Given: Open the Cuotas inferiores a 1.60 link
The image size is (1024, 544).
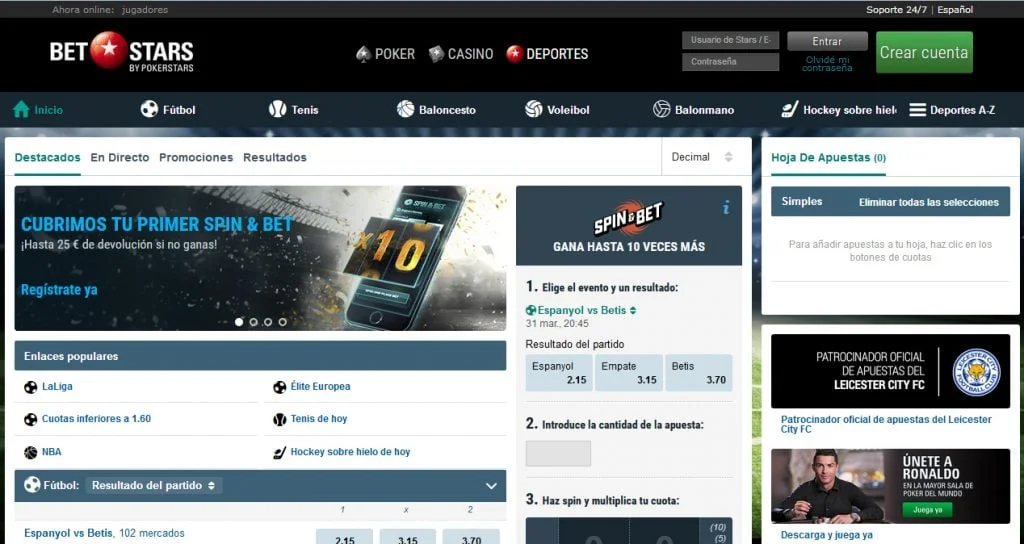Looking at the screenshot, I should pos(96,419).
